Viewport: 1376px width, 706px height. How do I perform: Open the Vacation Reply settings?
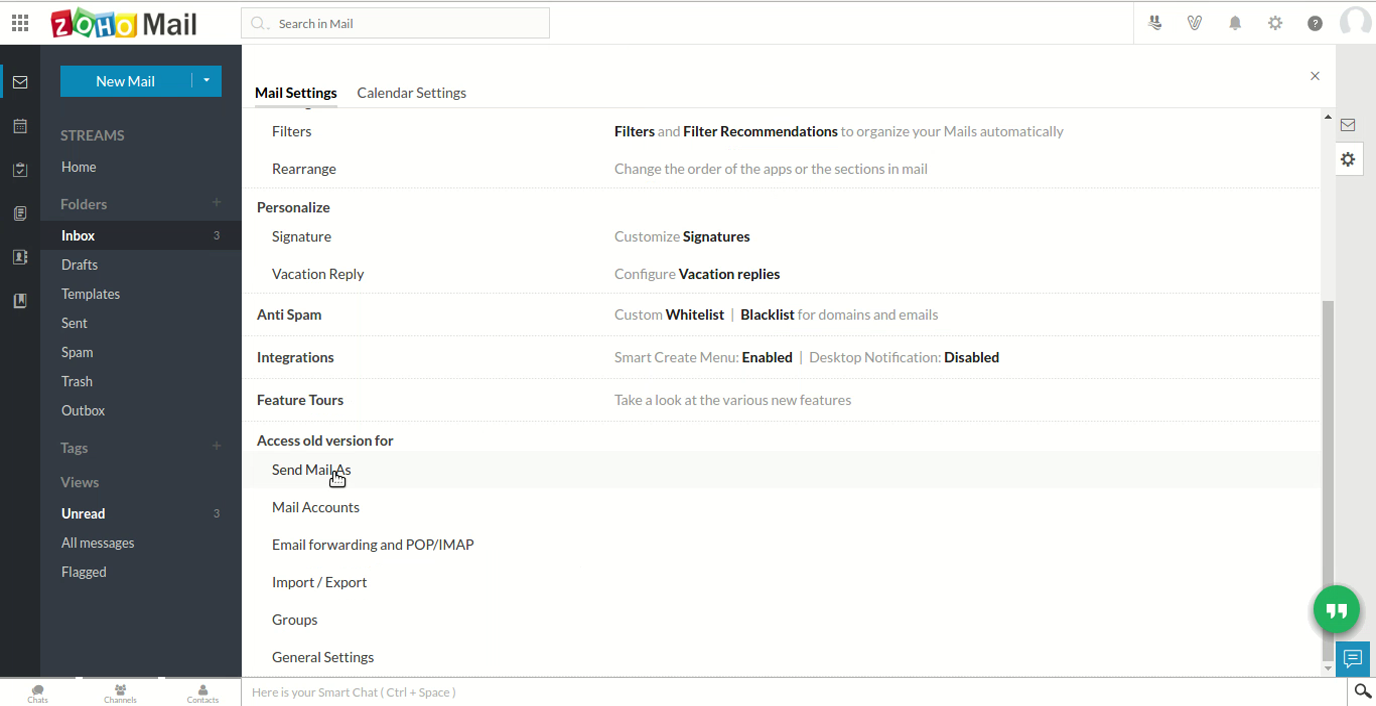tap(318, 274)
